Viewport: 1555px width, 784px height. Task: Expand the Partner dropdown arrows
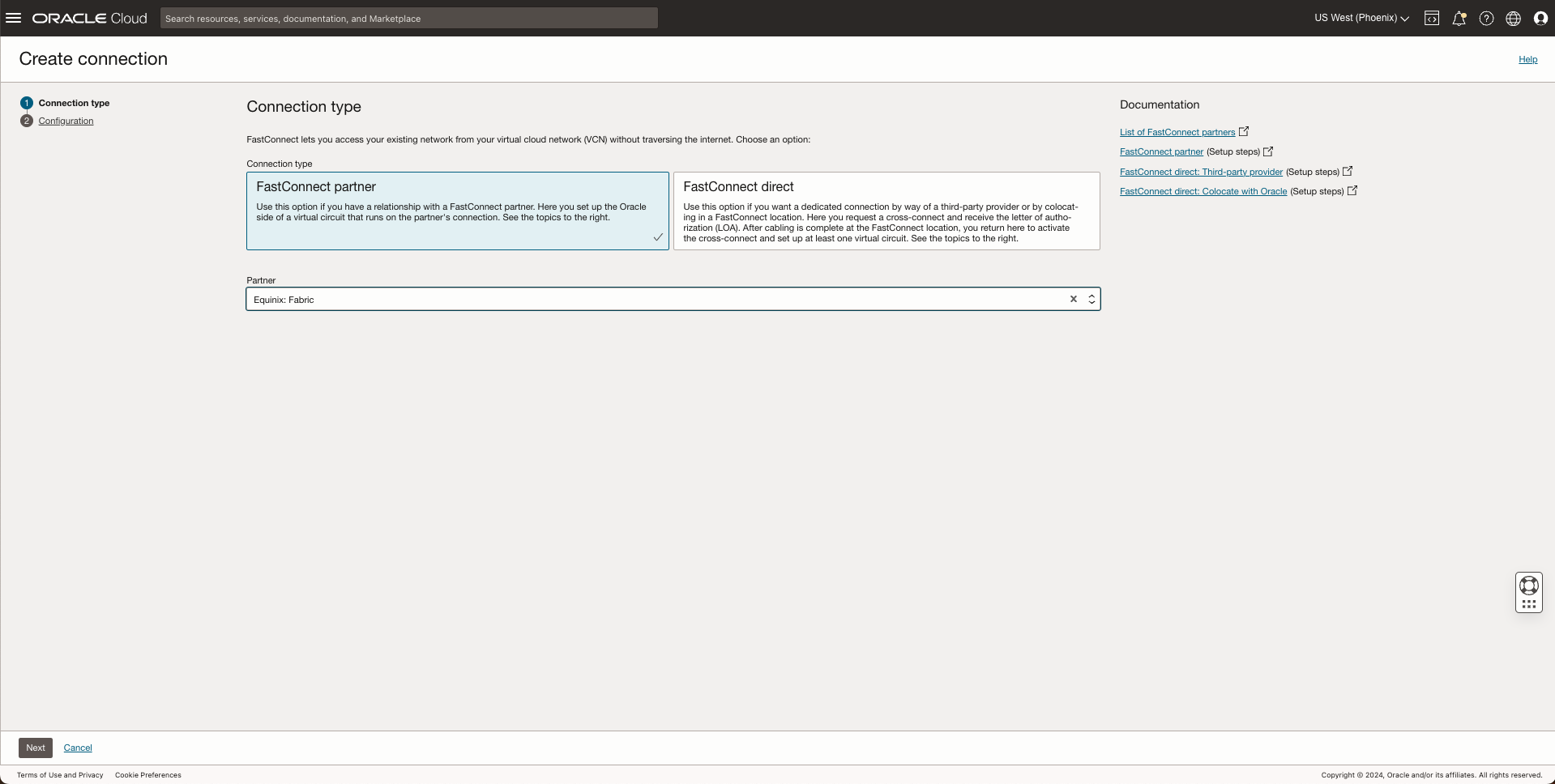(x=1091, y=300)
